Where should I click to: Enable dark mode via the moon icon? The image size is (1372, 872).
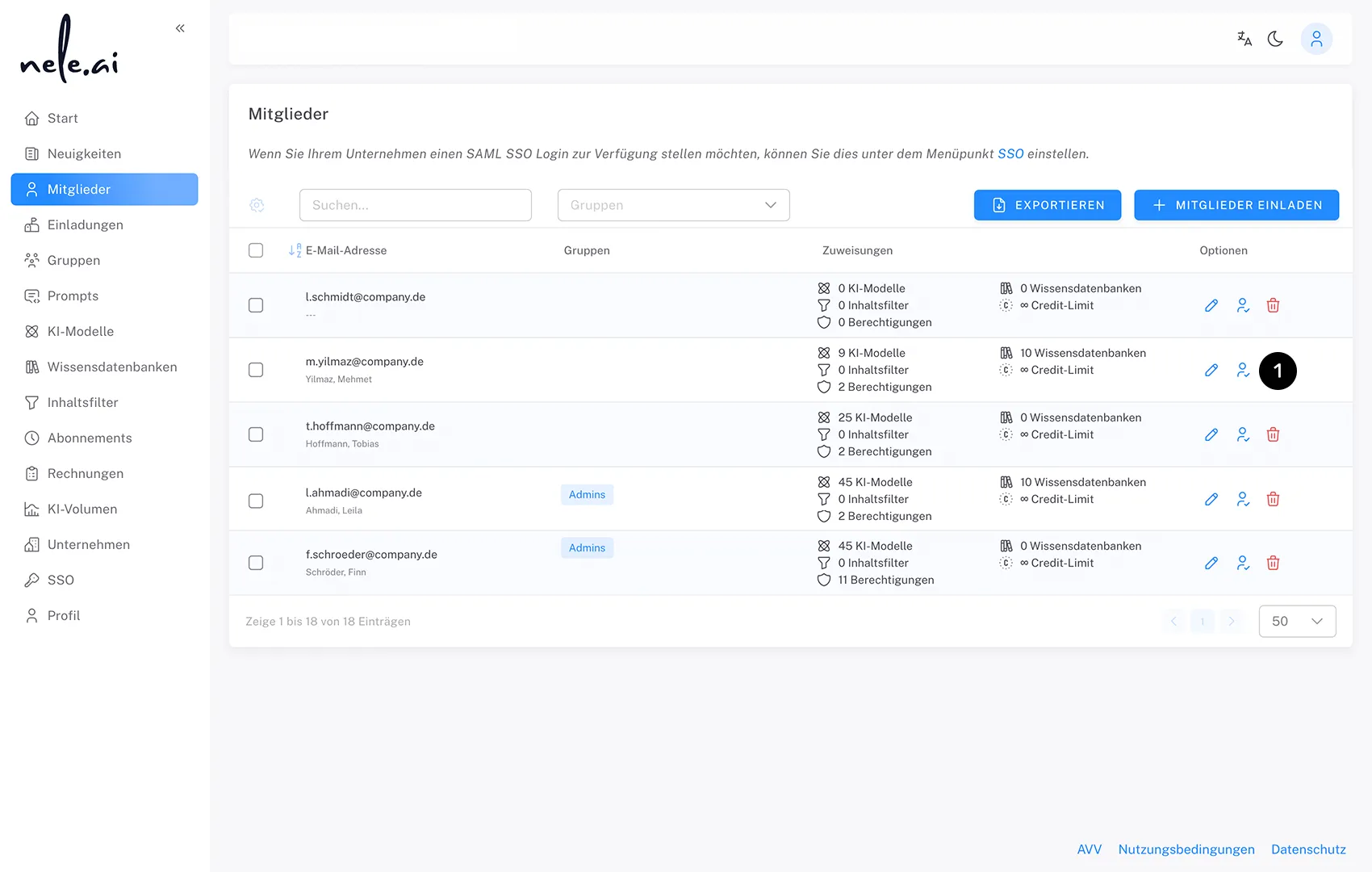point(1276,38)
